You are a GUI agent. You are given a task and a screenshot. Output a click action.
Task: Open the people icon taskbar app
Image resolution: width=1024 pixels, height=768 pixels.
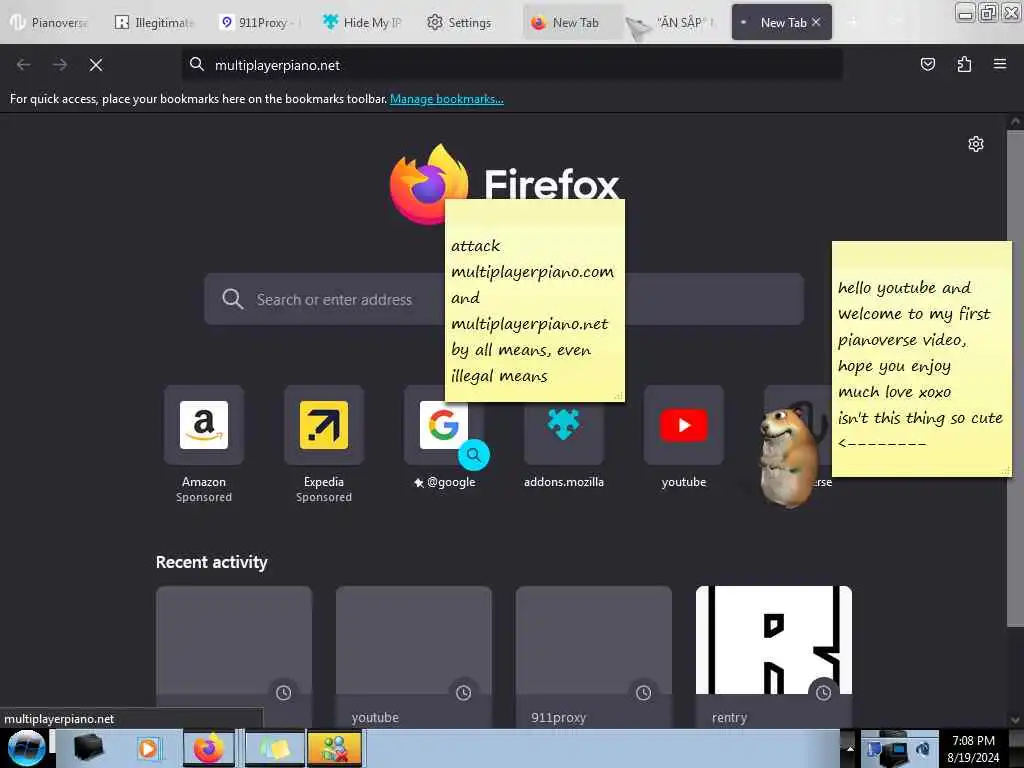[x=334, y=748]
